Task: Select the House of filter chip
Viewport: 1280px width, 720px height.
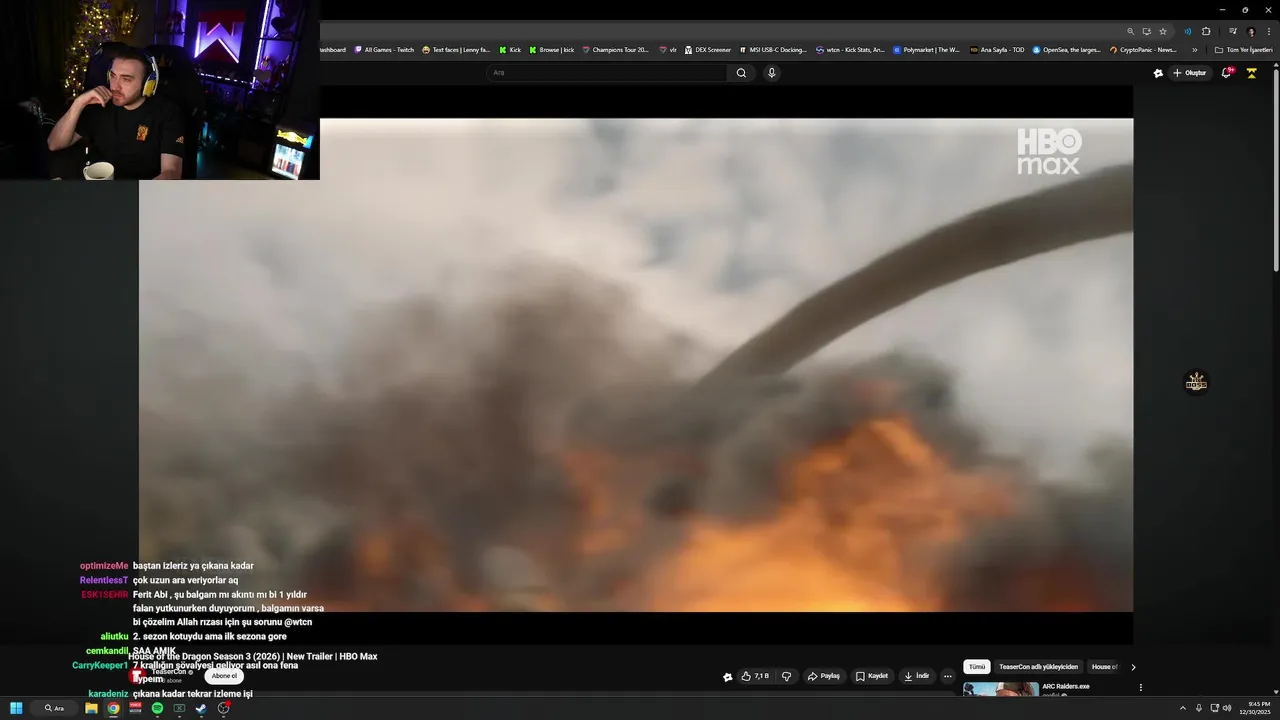Action: (1104, 667)
